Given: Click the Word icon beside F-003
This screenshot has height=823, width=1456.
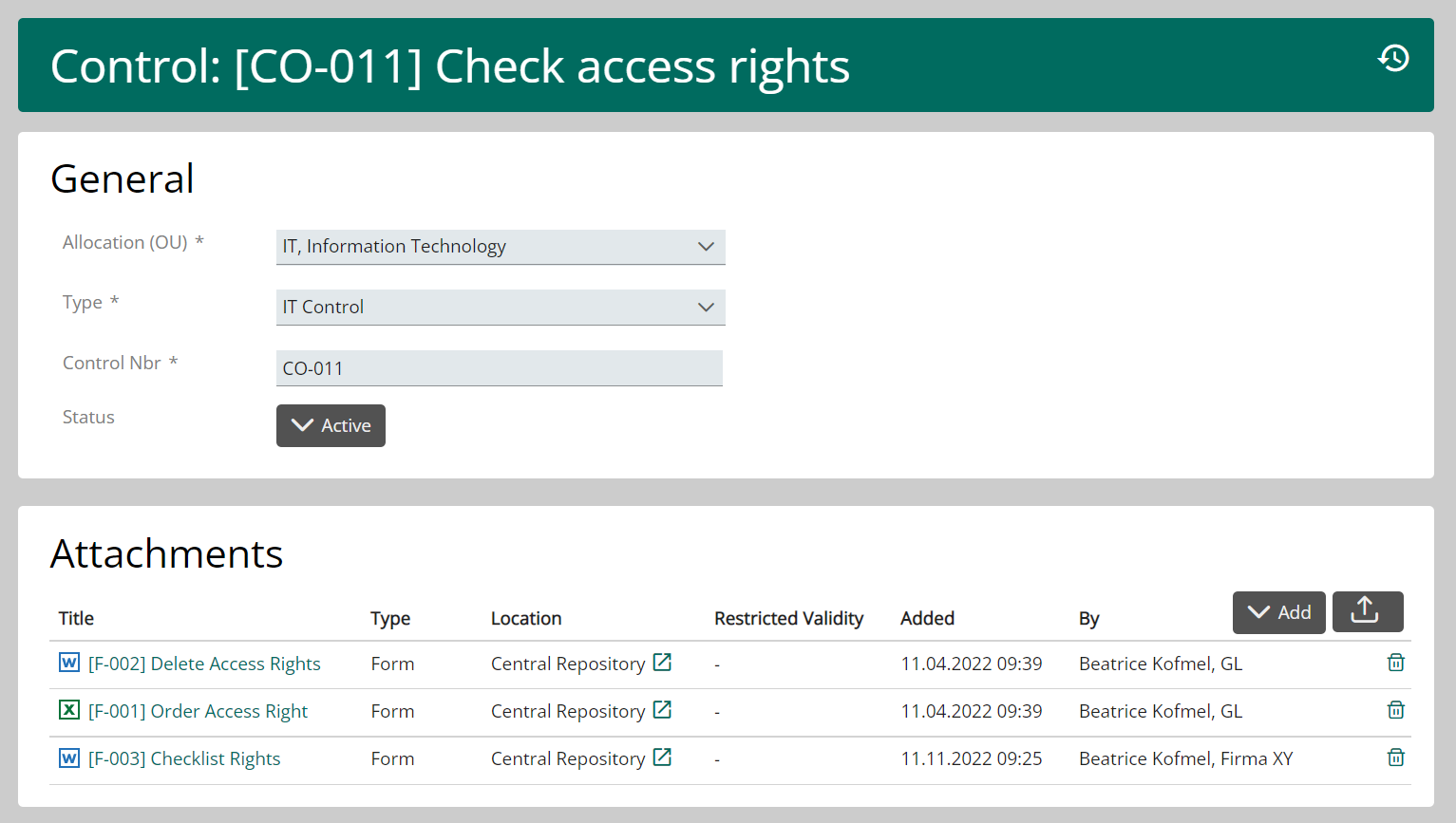Looking at the screenshot, I should pyautogui.click(x=69, y=758).
